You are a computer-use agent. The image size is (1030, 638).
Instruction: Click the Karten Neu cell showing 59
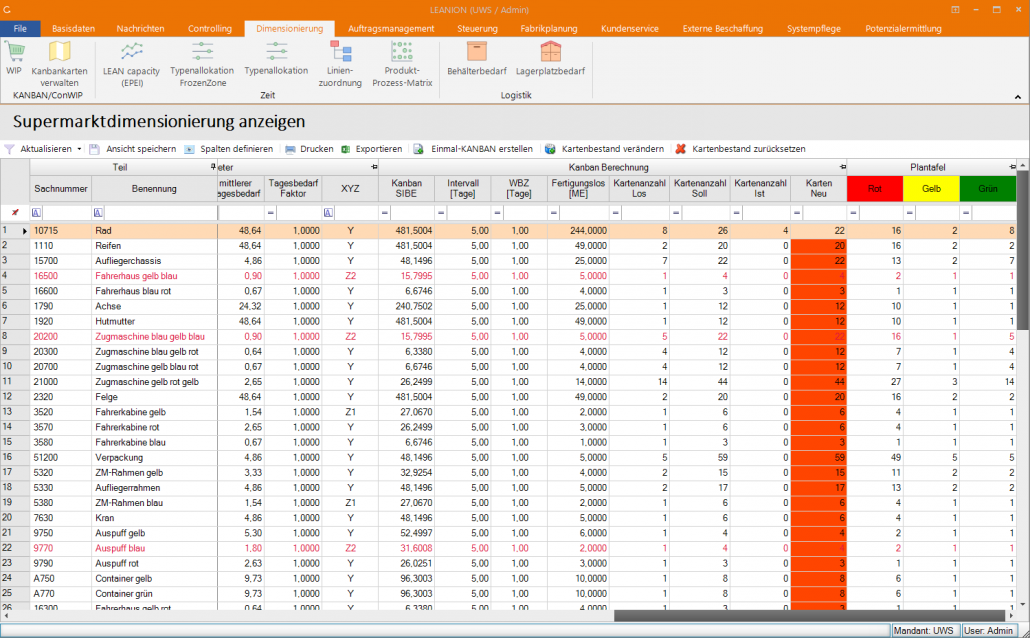click(818, 457)
